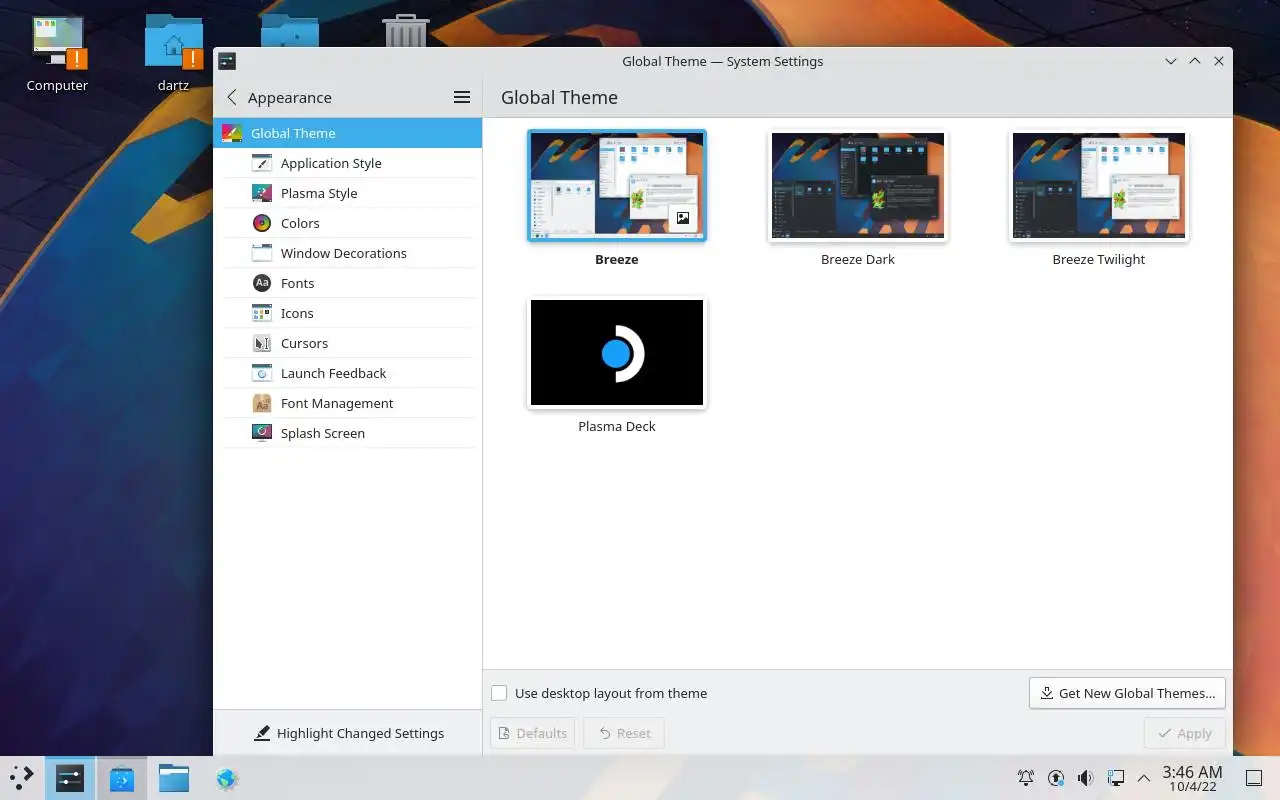Click the network tray icon
The width and height of the screenshot is (1280, 800).
tap(1116, 777)
